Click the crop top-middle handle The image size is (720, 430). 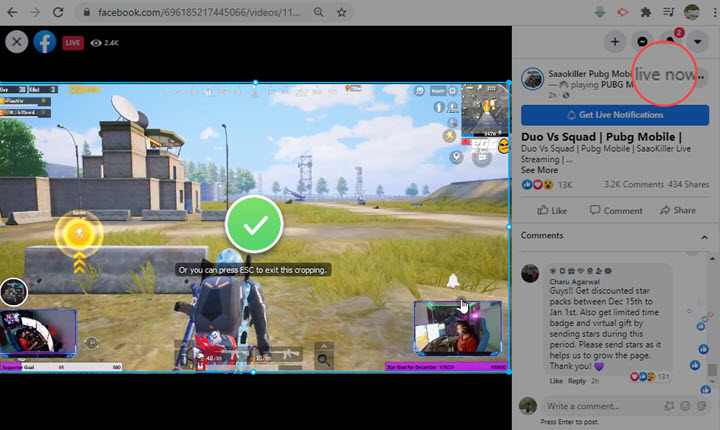tap(255, 83)
